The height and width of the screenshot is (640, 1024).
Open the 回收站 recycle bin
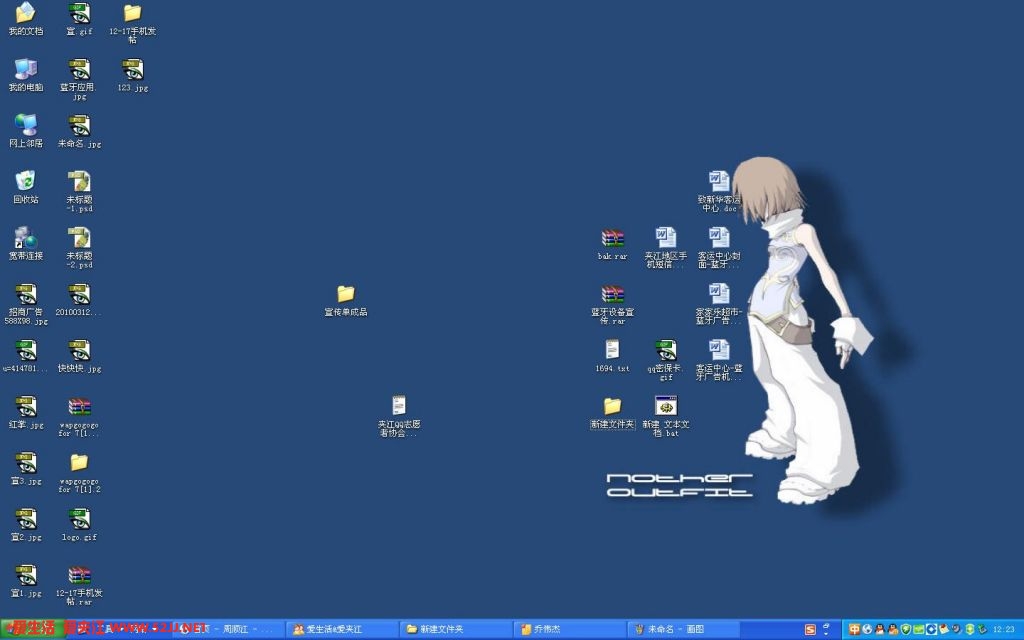25,187
